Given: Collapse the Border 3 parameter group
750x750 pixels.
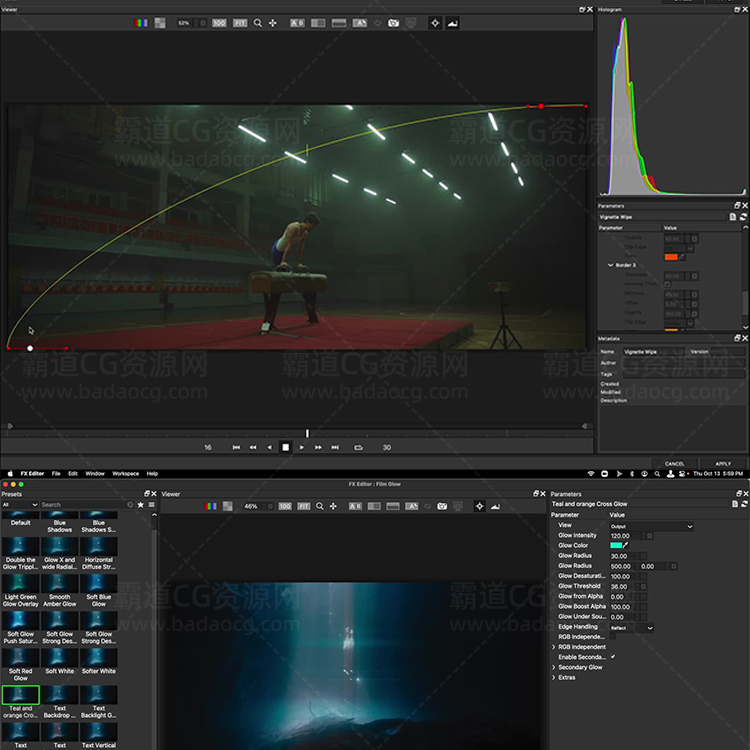Looking at the screenshot, I should tap(610, 265).
